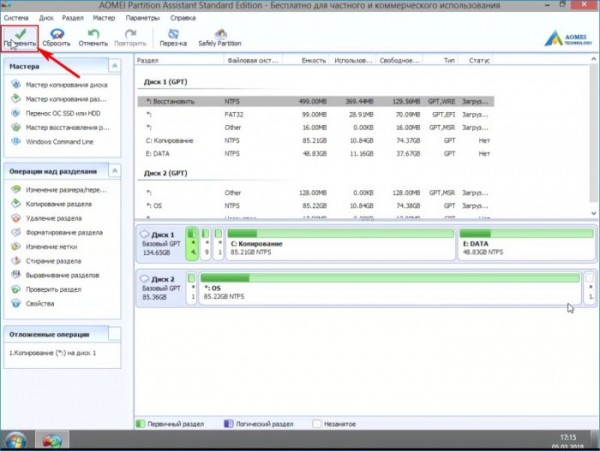Open Свойства partition properties
The image size is (600, 451).
click(x=40, y=303)
